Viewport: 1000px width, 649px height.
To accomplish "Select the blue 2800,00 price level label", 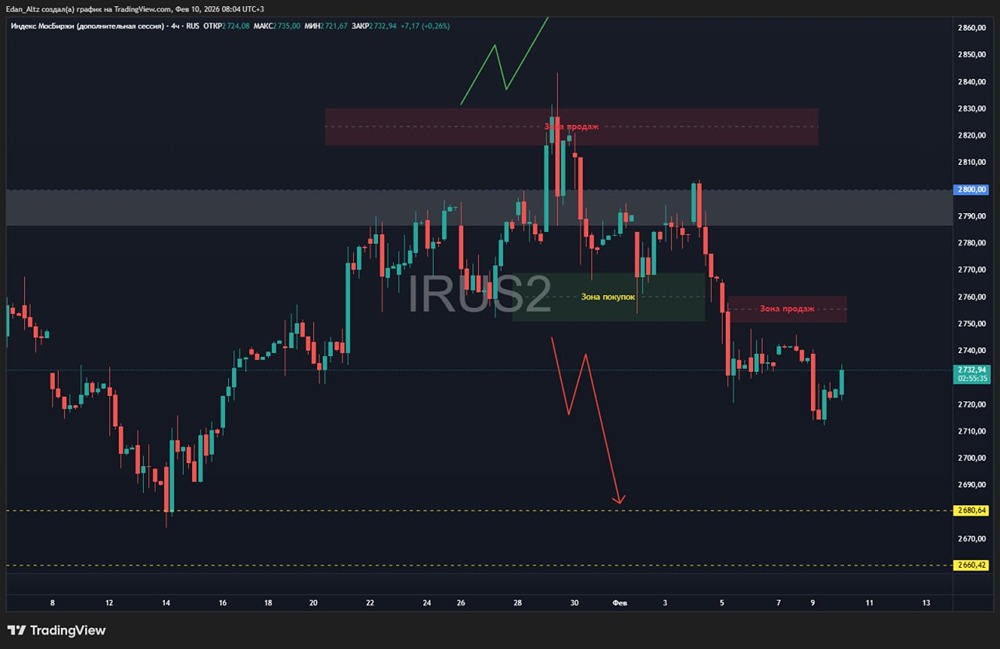I will pyautogui.click(x=971, y=189).
